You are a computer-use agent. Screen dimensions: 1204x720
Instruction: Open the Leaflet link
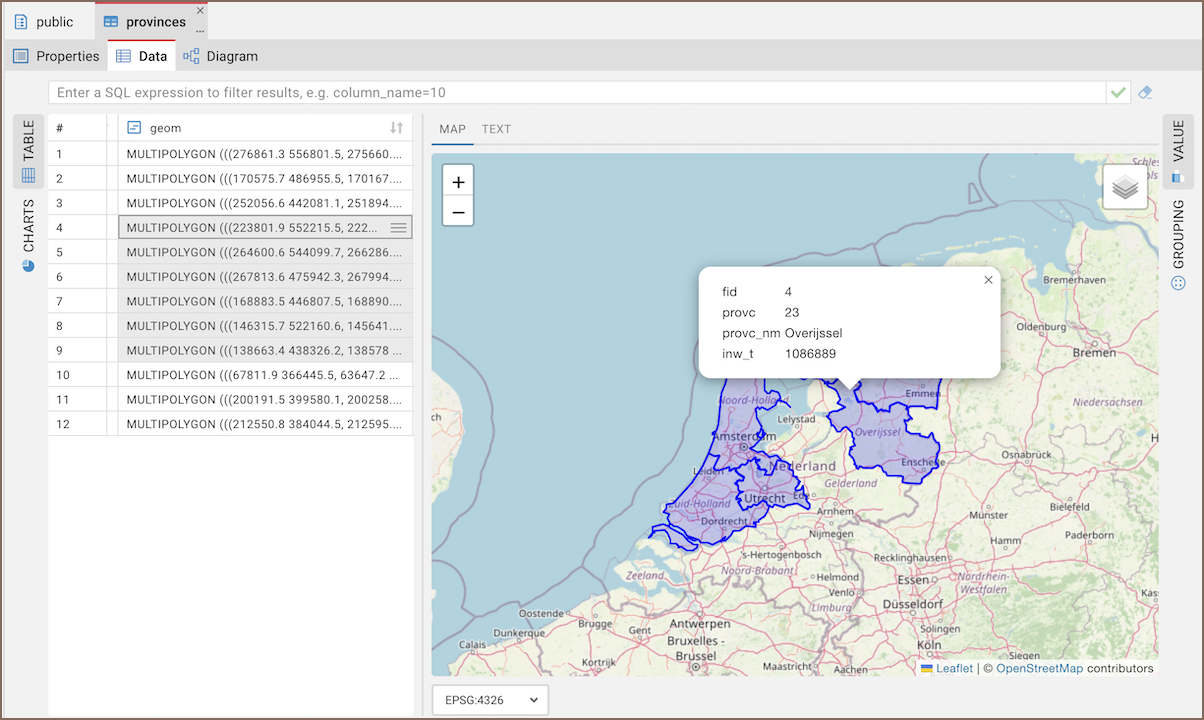coord(953,668)
